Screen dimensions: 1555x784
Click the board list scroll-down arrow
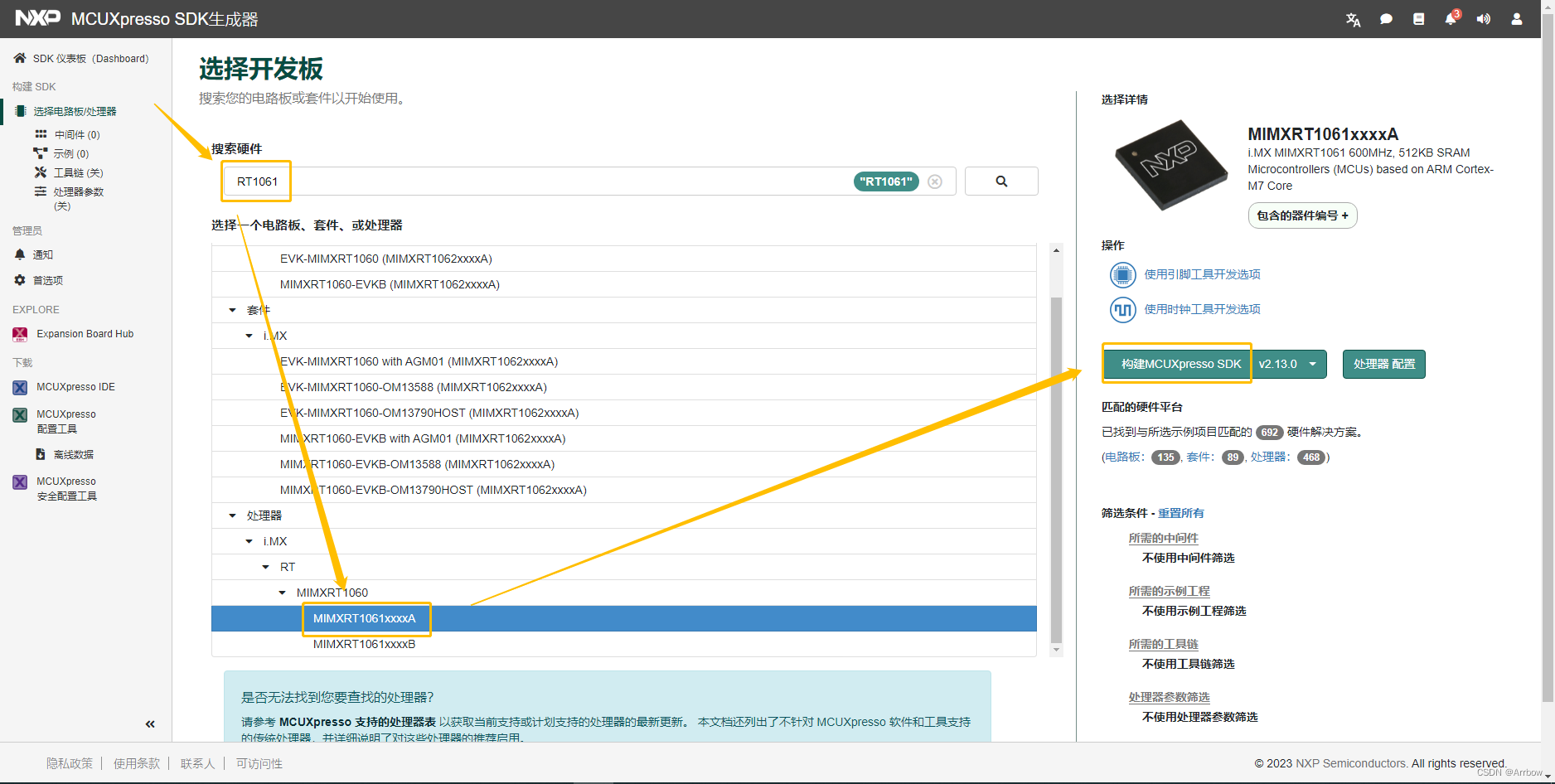tap(1056, 651)
